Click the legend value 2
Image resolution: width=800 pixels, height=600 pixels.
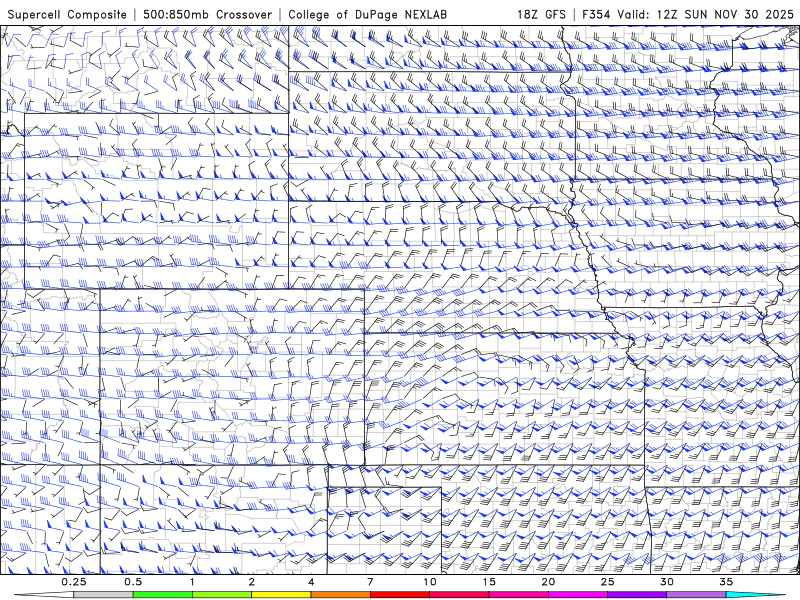[252, 582]
